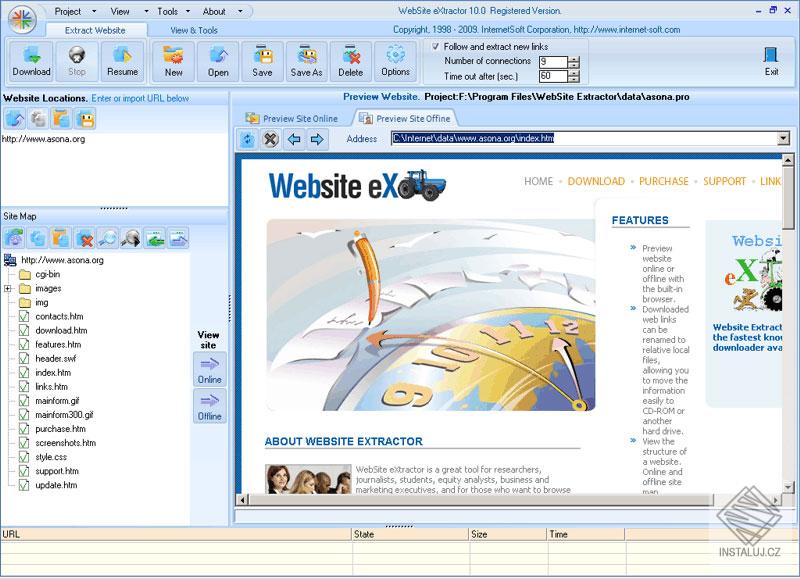800x579 pixels.
Task: Click the floppy disk icon under Website Locations
Action: [x=86, y=119]
